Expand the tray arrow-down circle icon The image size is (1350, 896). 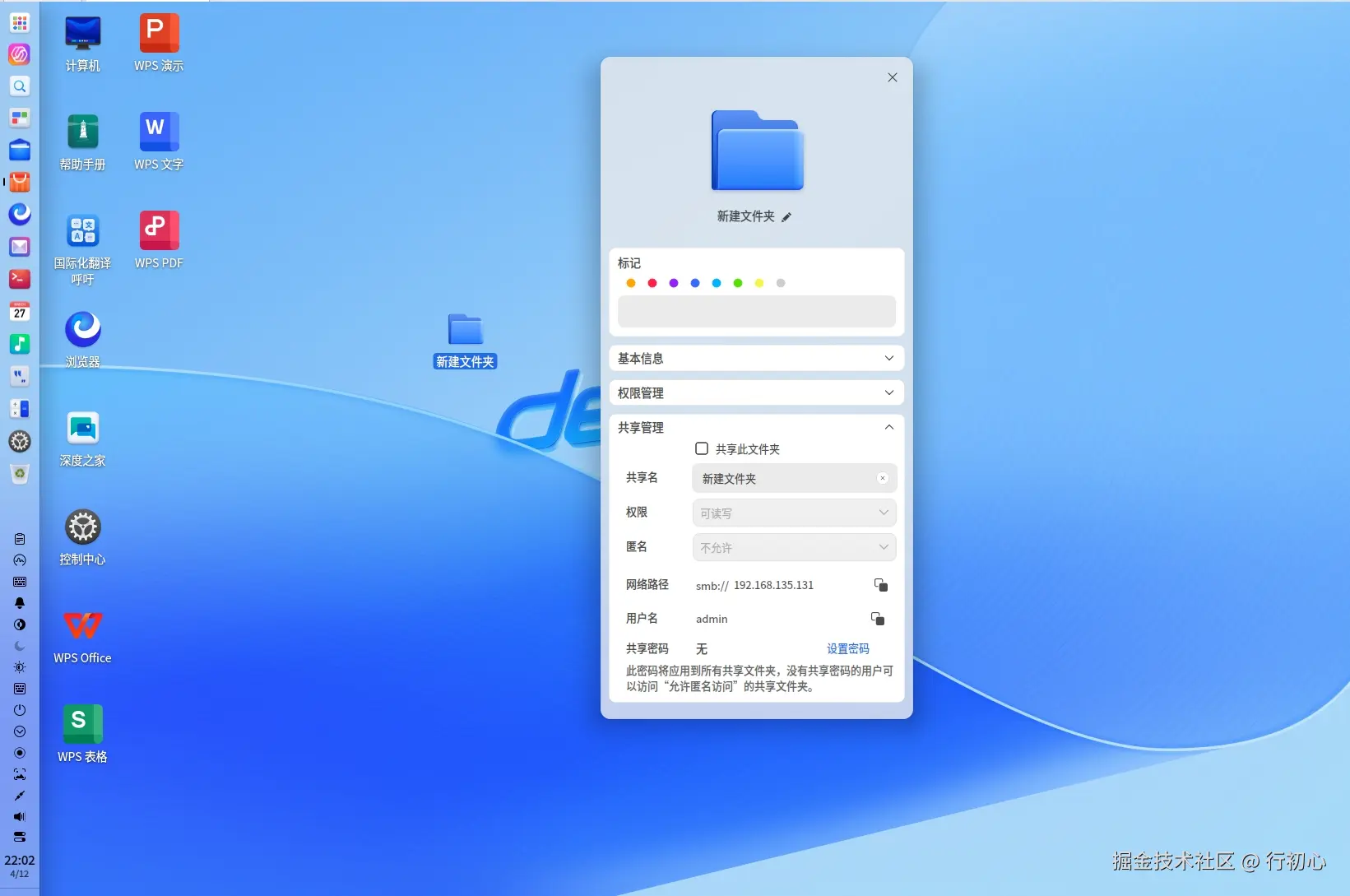click(x=20, y=731)
